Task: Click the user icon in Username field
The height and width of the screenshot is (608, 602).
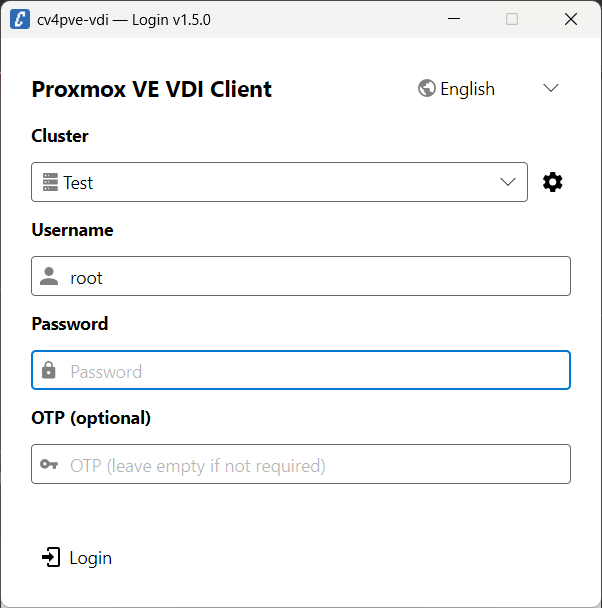Action: click(x=49, y=276)
